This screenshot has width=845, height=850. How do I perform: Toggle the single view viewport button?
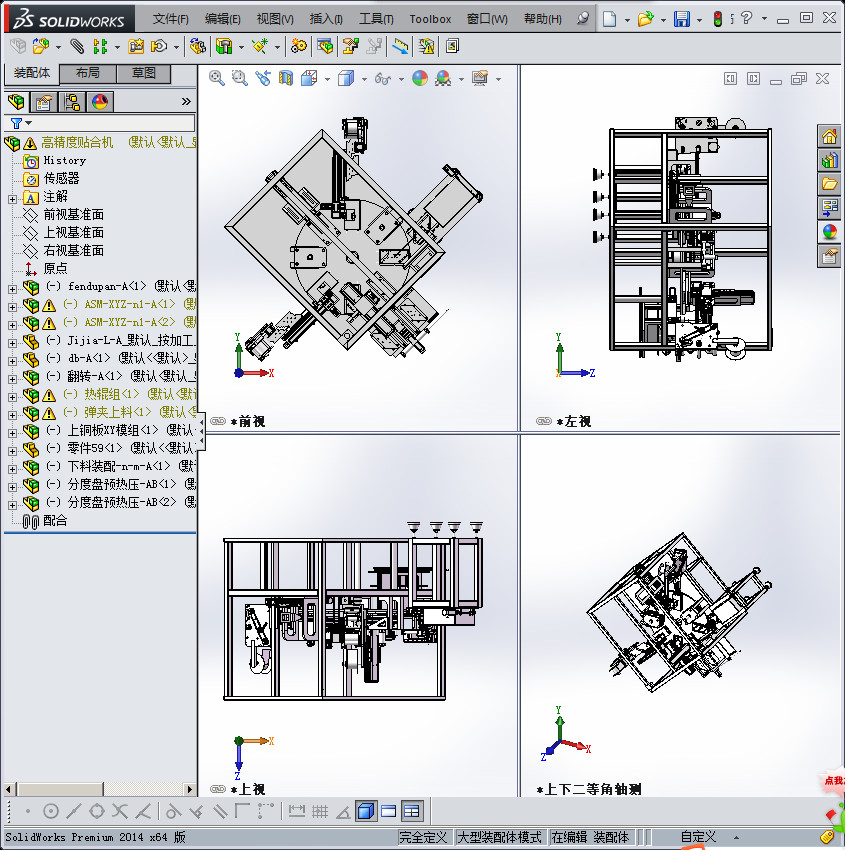[x=366, y=812]
